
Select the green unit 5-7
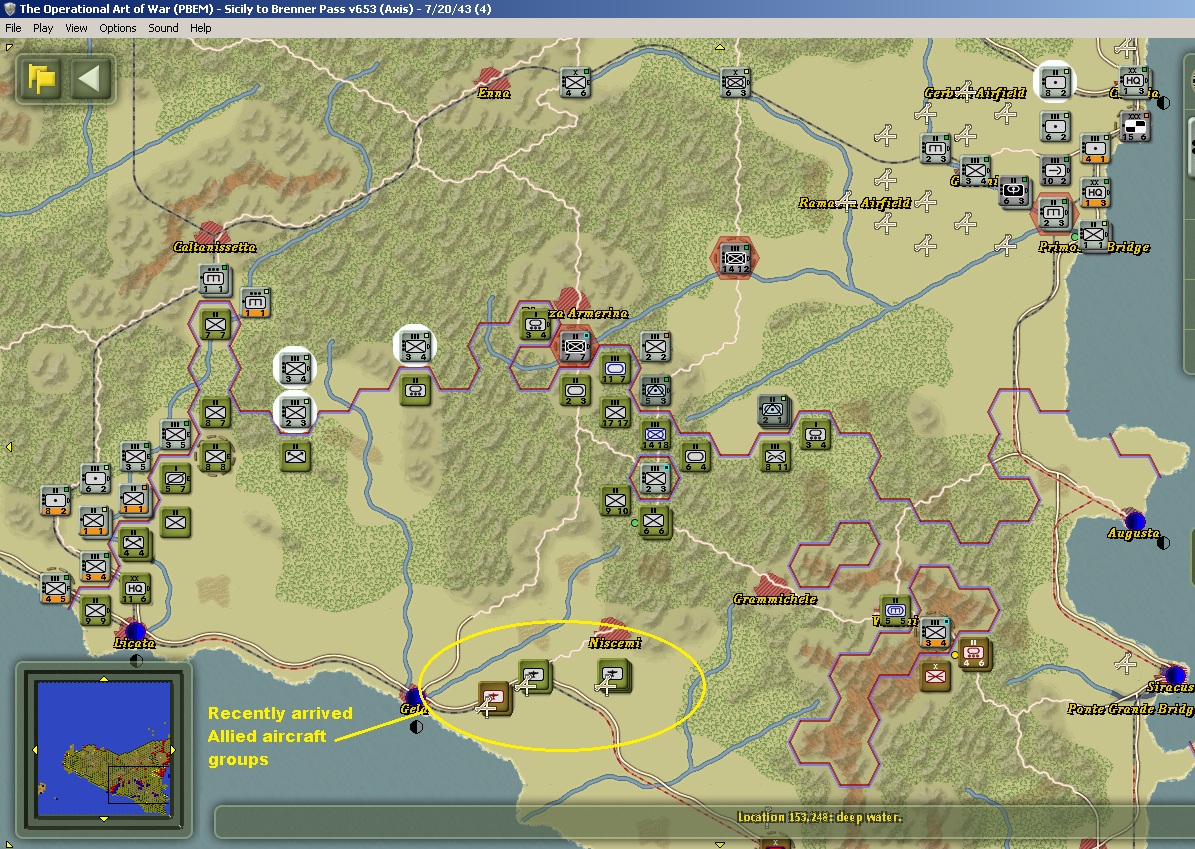point(175,479)
